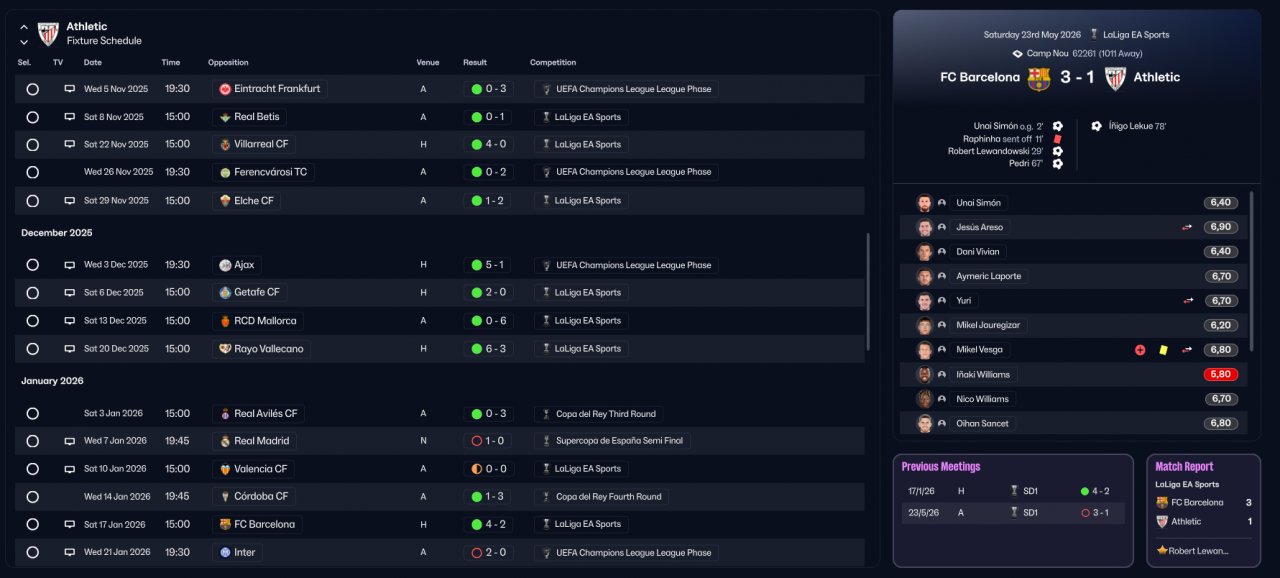
Task: Open Copa del Rey Third Round competition
Action: (x=598, y=414)
